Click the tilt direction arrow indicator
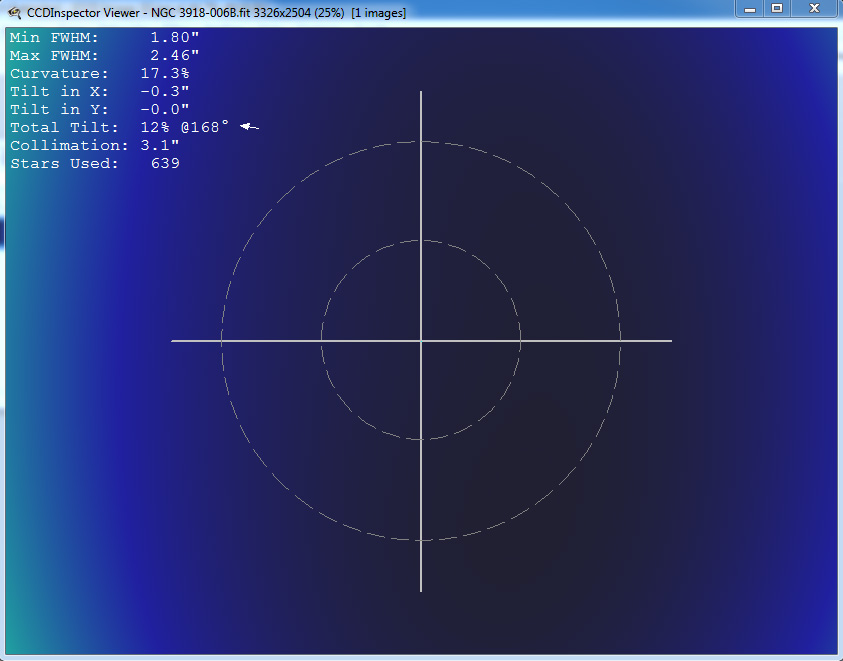The width and height of the screenshot is (843, 661). pyautogui.click(x=249, y=127)
